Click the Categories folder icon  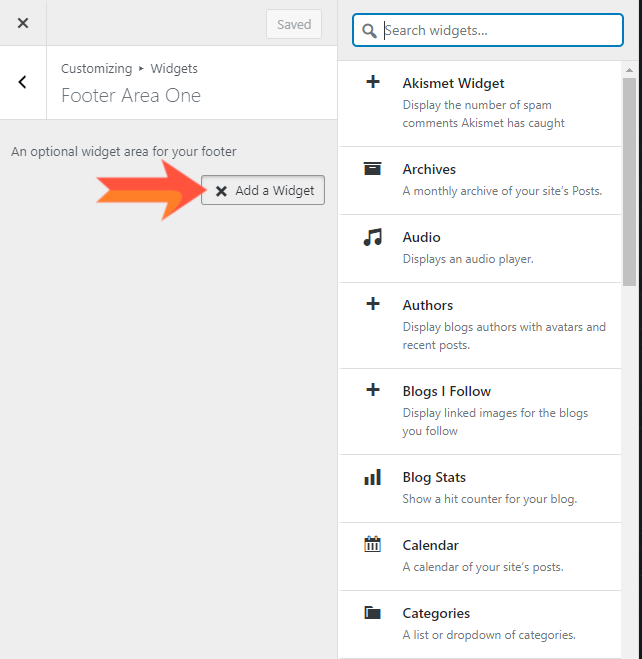coord(372,613)
